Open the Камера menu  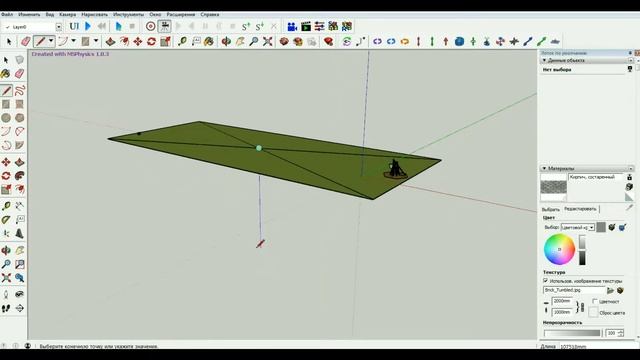[x=67, y=15]
